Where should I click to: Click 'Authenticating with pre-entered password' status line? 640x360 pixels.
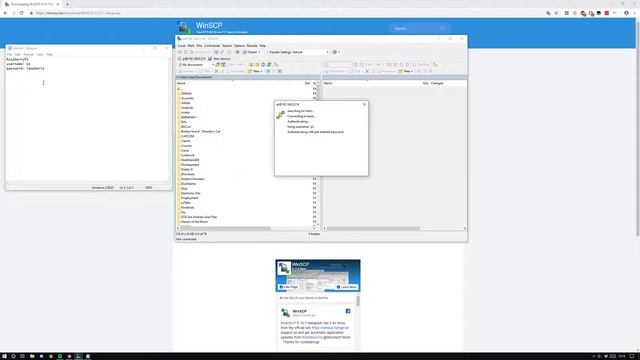coord(315,132)
